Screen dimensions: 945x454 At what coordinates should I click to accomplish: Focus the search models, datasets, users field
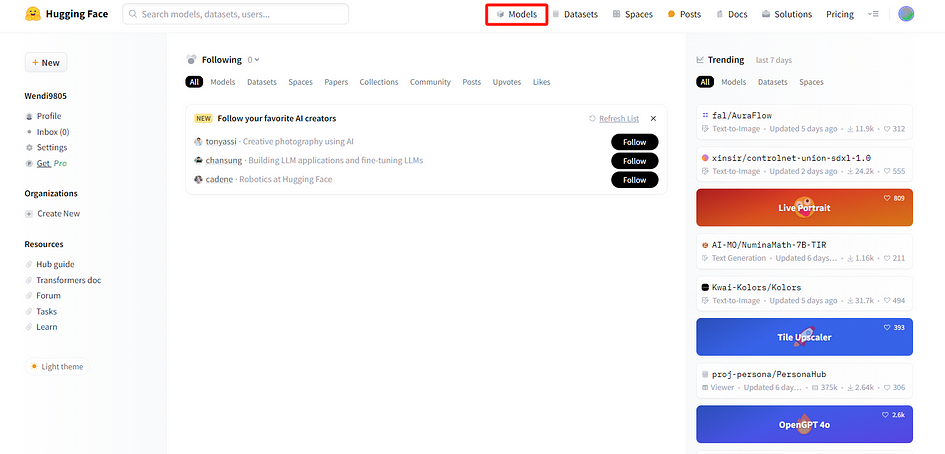(x=236, y=14)
